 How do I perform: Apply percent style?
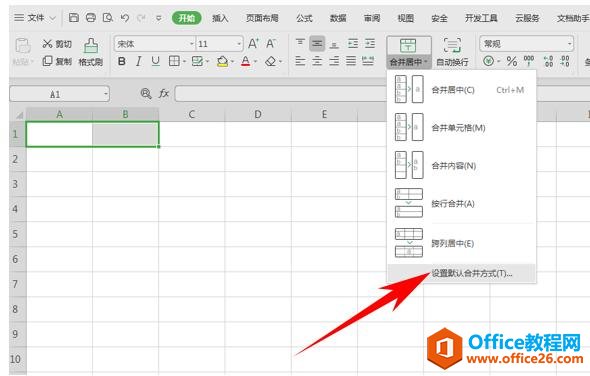(x=511, y=61)
